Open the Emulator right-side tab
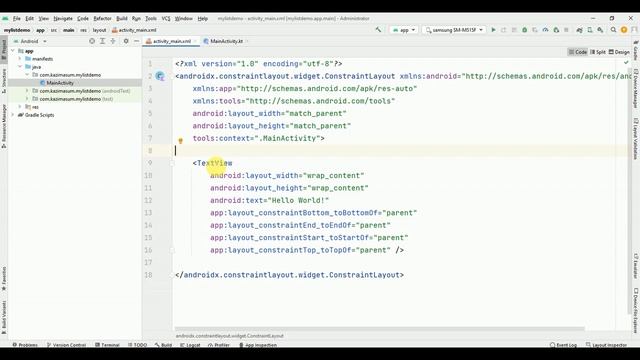 (x=636, y=266)
